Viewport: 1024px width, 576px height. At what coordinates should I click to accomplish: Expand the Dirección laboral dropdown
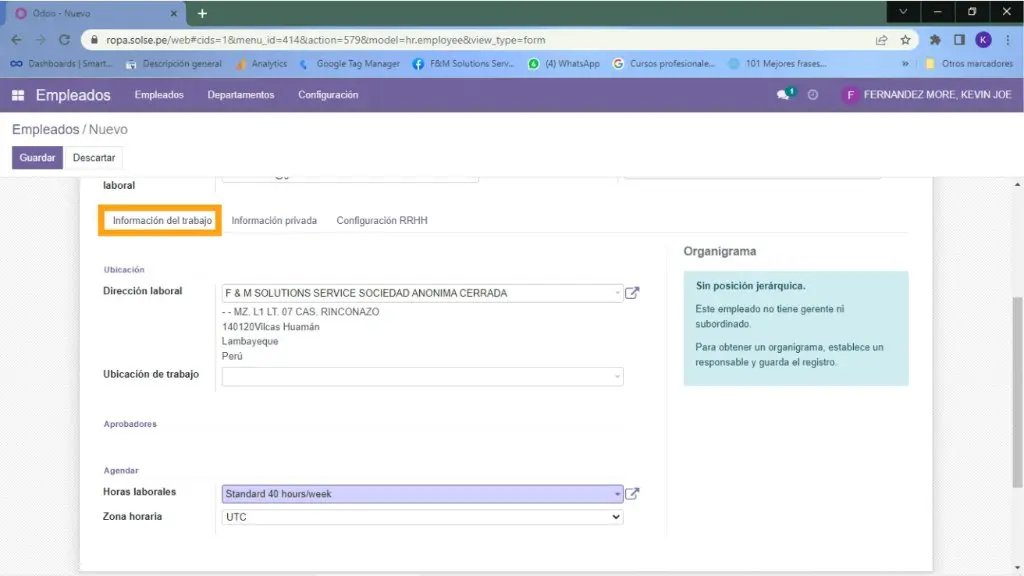(x=617, y=293)
